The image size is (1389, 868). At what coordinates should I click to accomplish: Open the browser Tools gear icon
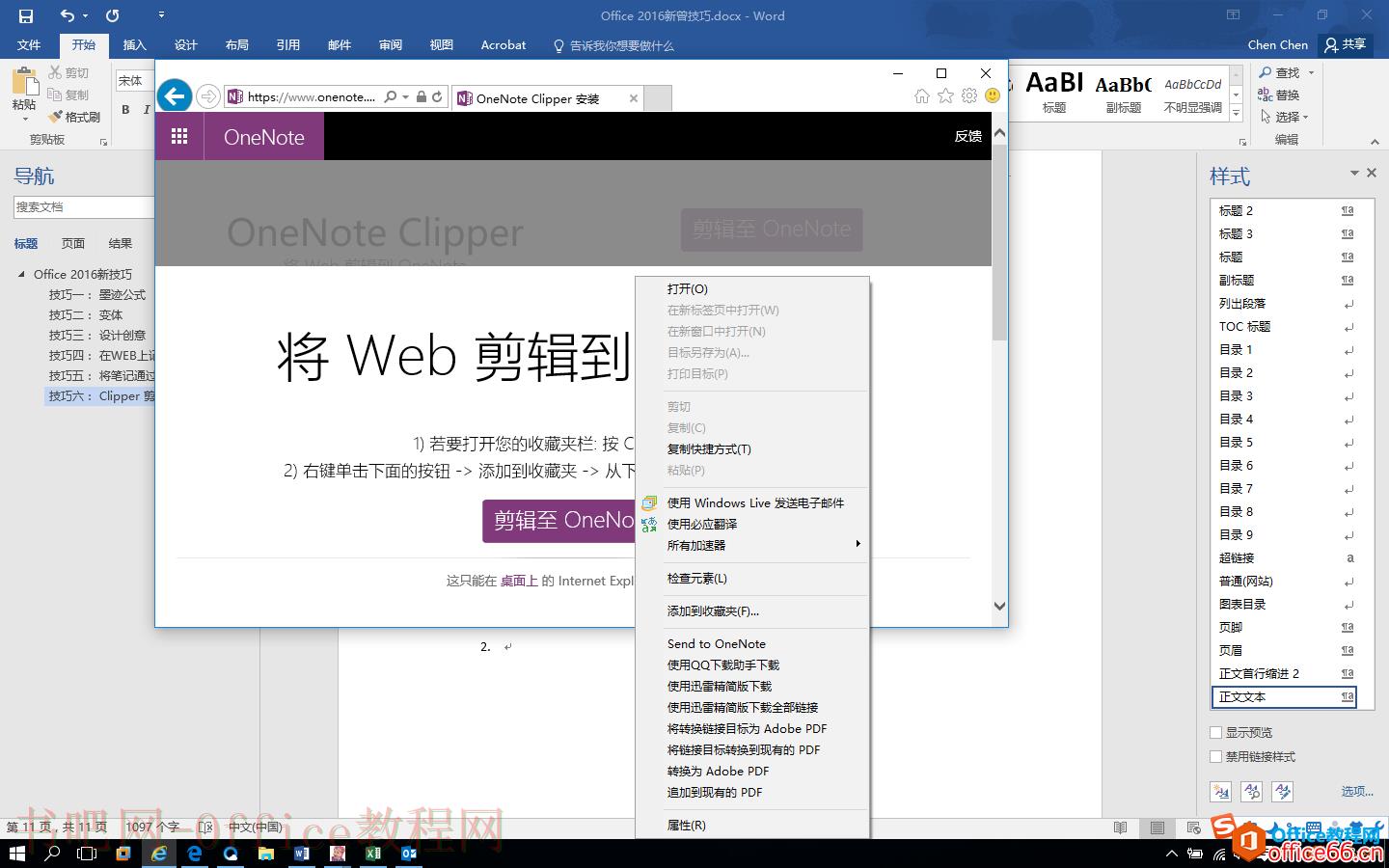pos(969,96)
